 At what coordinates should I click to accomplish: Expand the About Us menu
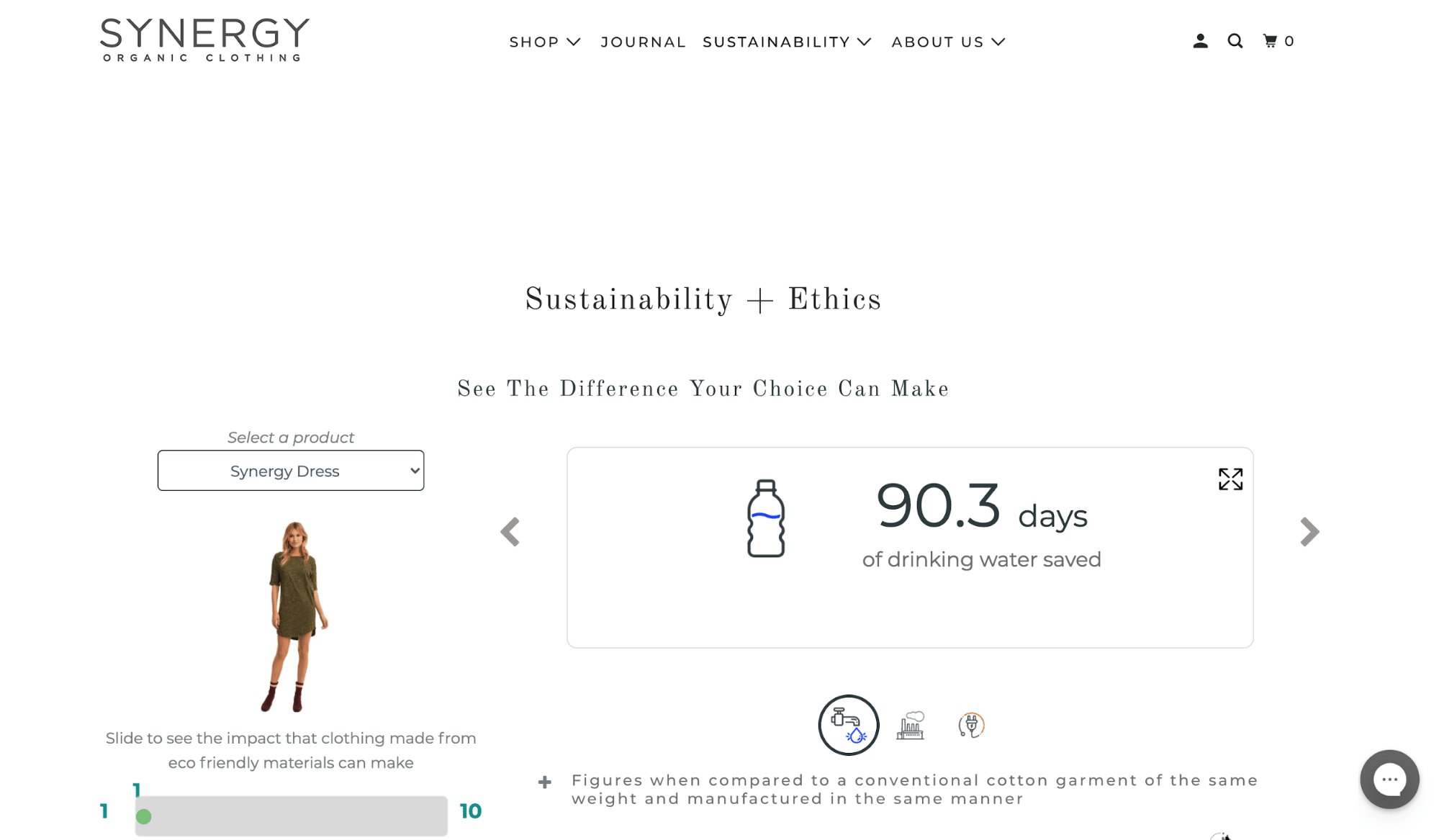point(948,42)
